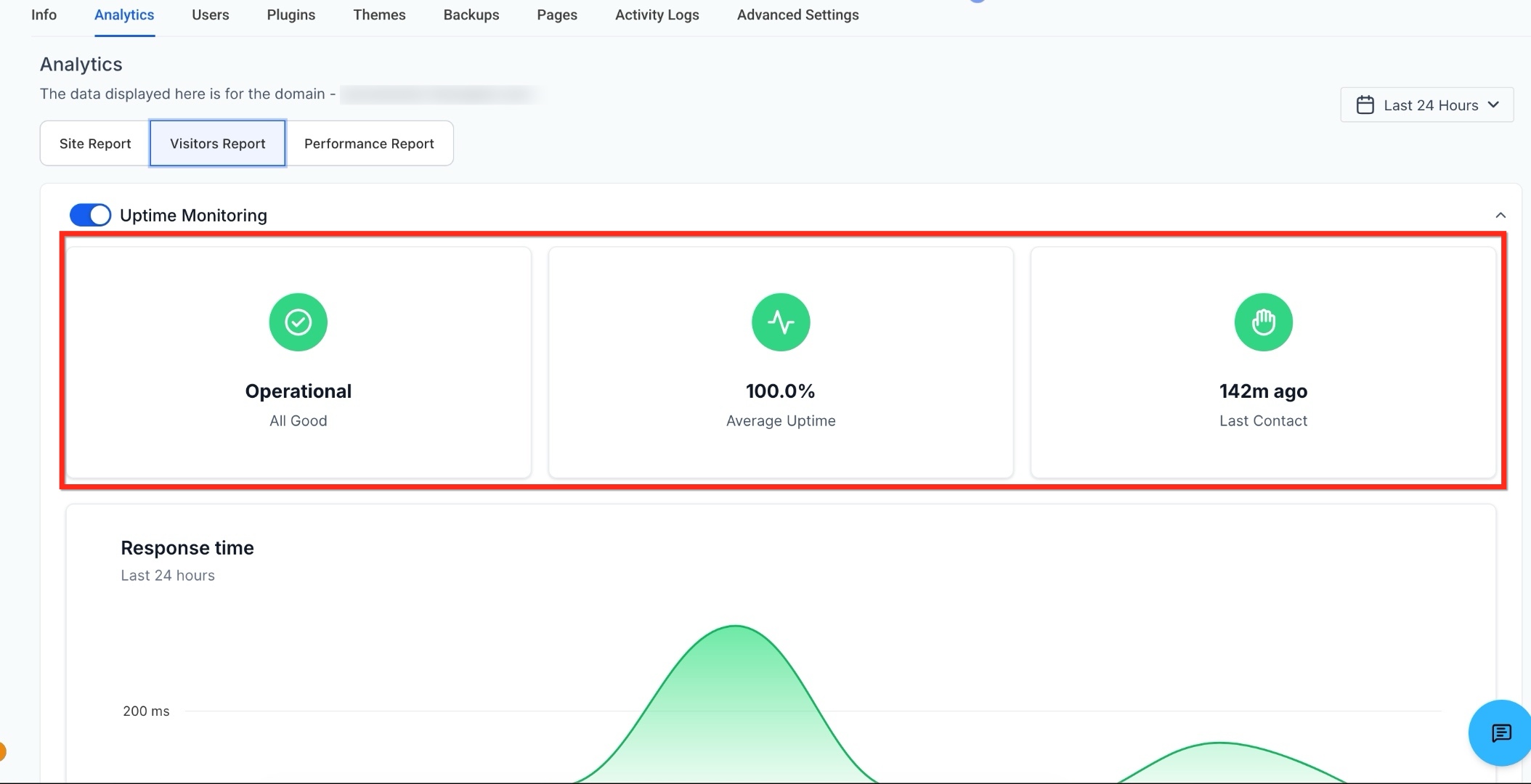
Task: Switch to the Plugins tab
Action: pos(291,15)
